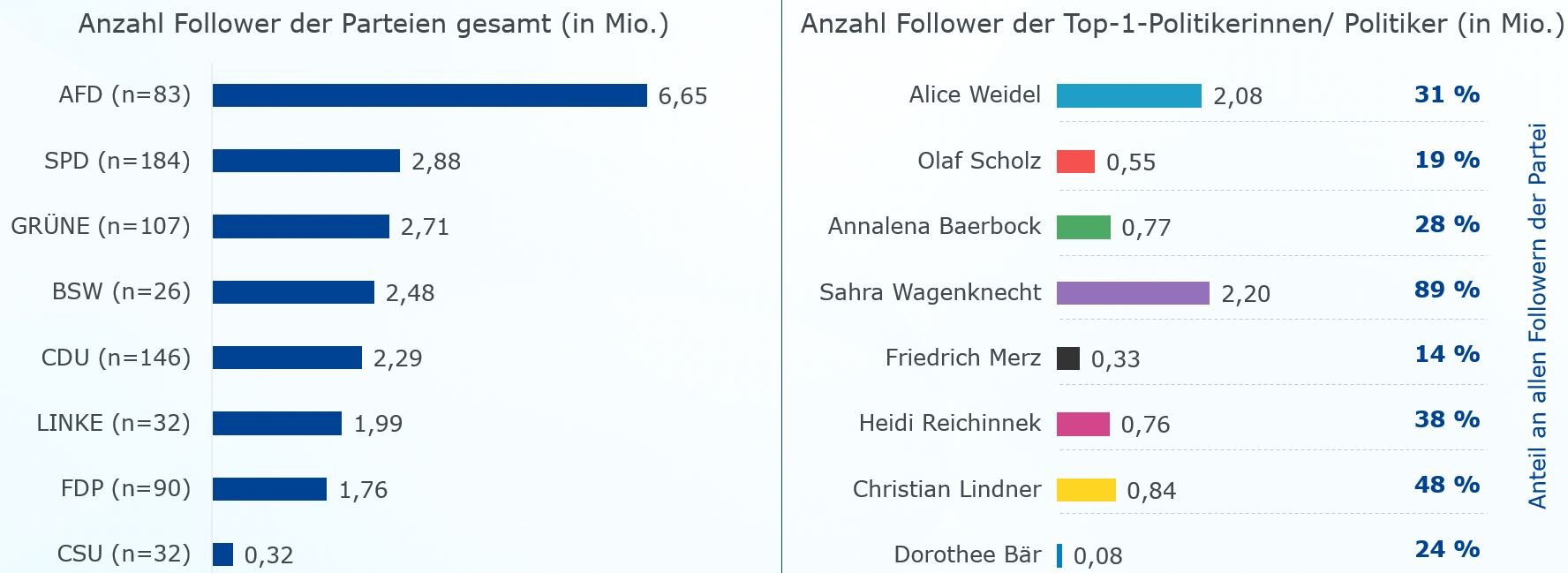Click the small CSU bar

tap(222, 554)
